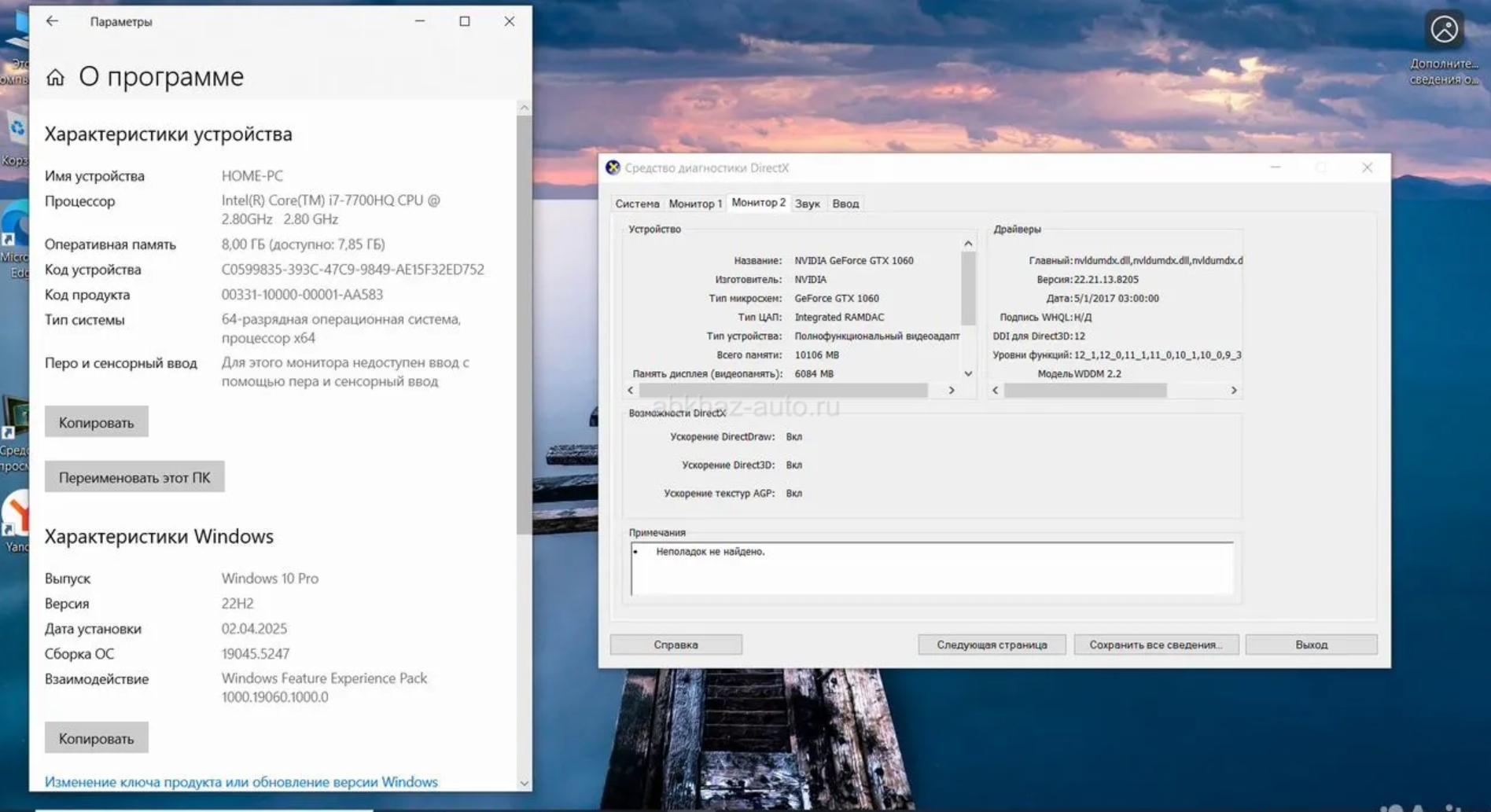Click the Выход button
Screen dimensions: 1491x812
point(1311,645)
